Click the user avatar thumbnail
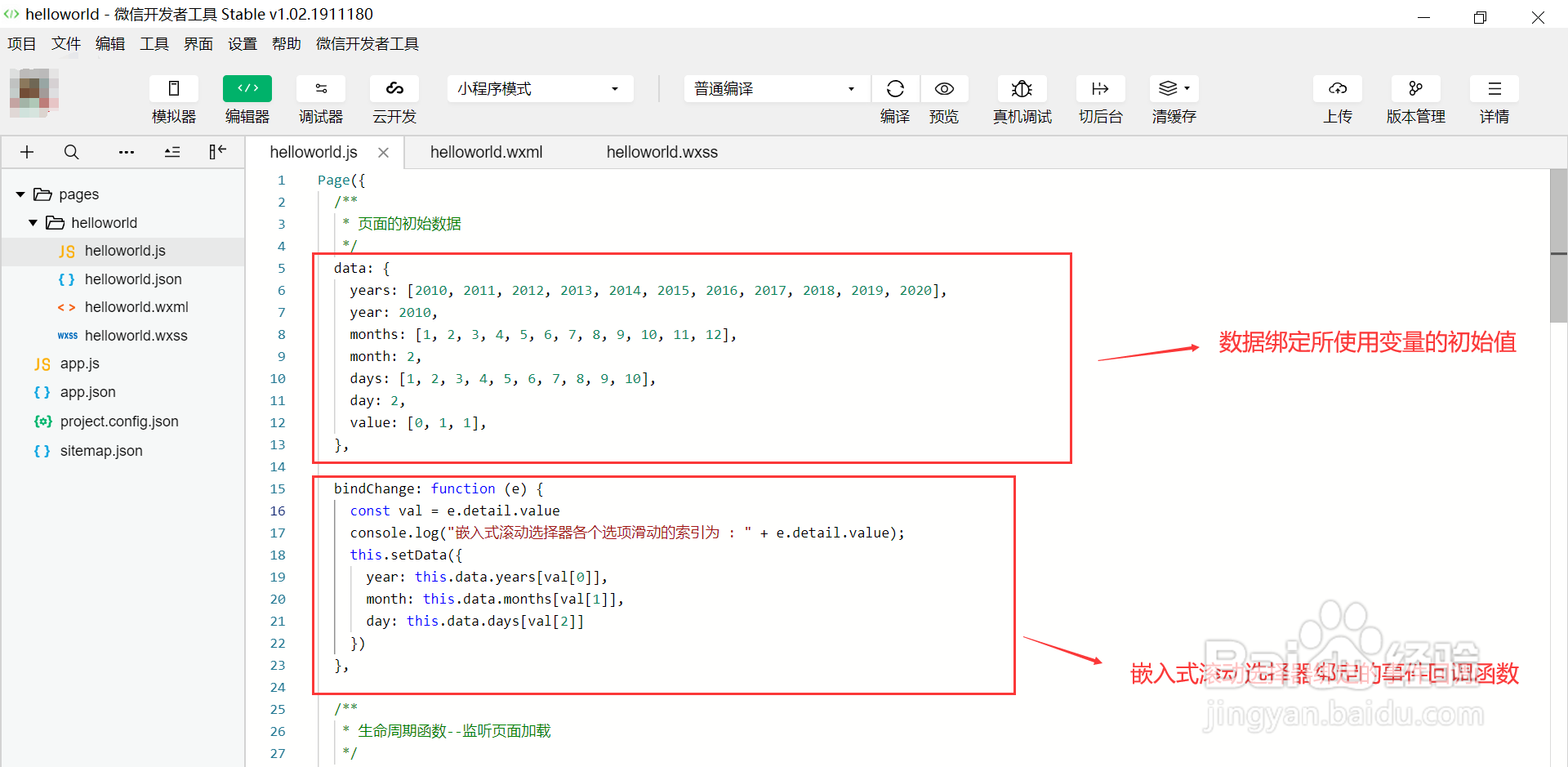Viewport: 1568px width, 767px height. click(33, 92)
